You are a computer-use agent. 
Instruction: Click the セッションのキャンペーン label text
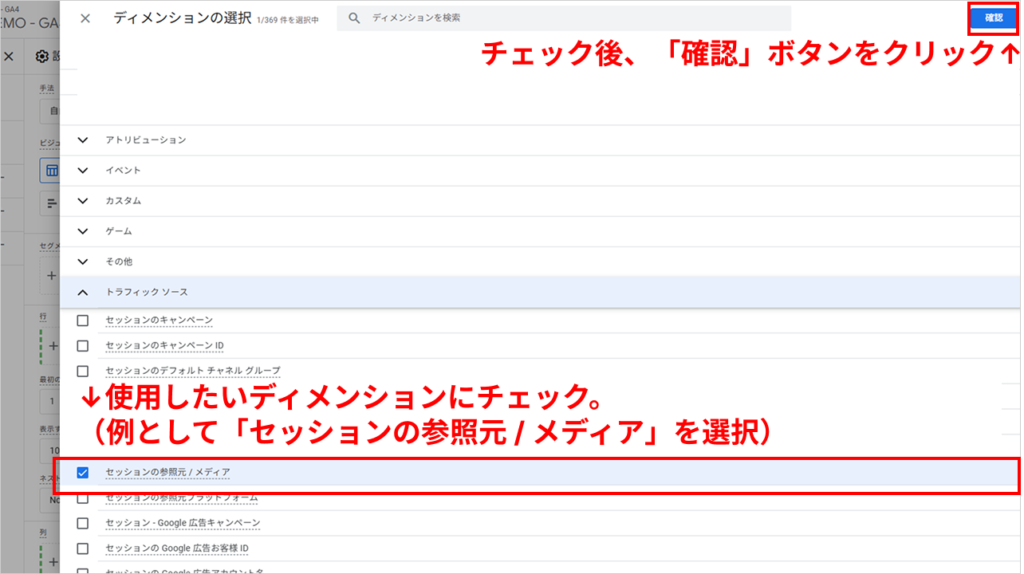[159, 320]
